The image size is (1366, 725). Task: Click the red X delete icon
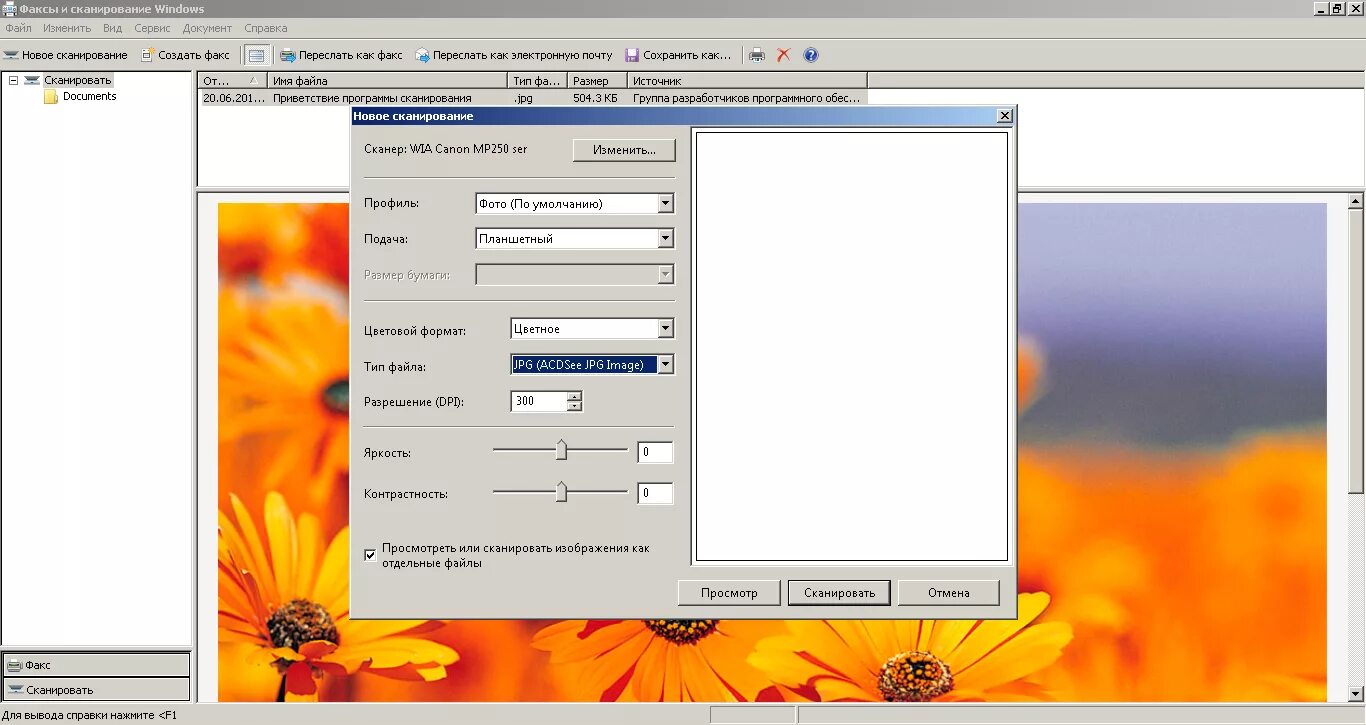pos(784,55)
